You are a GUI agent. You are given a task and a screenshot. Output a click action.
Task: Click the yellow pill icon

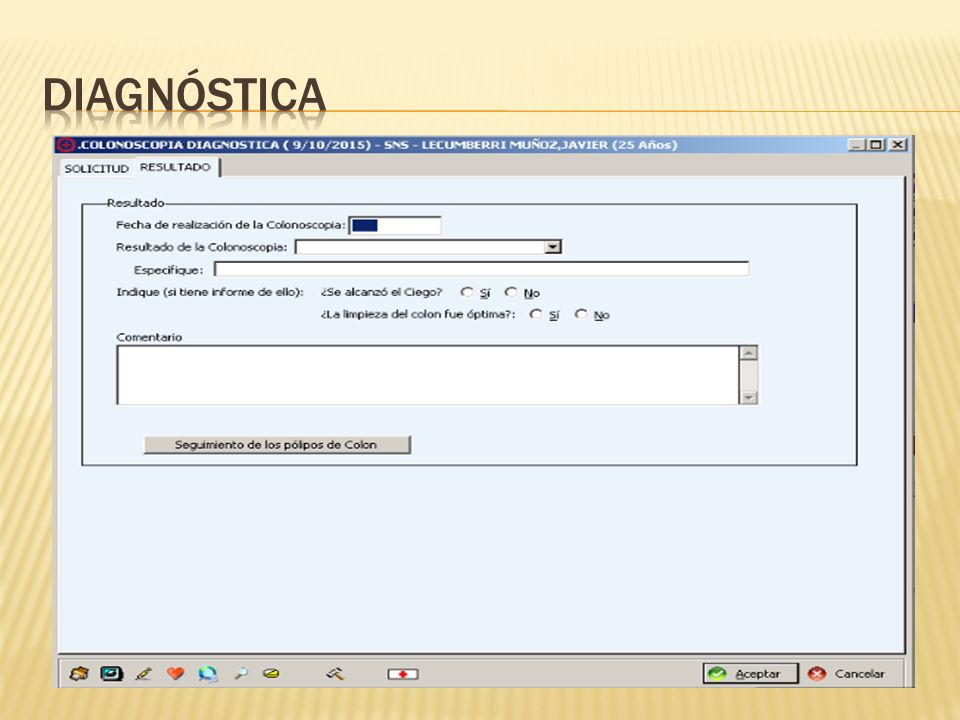(271, 673)
